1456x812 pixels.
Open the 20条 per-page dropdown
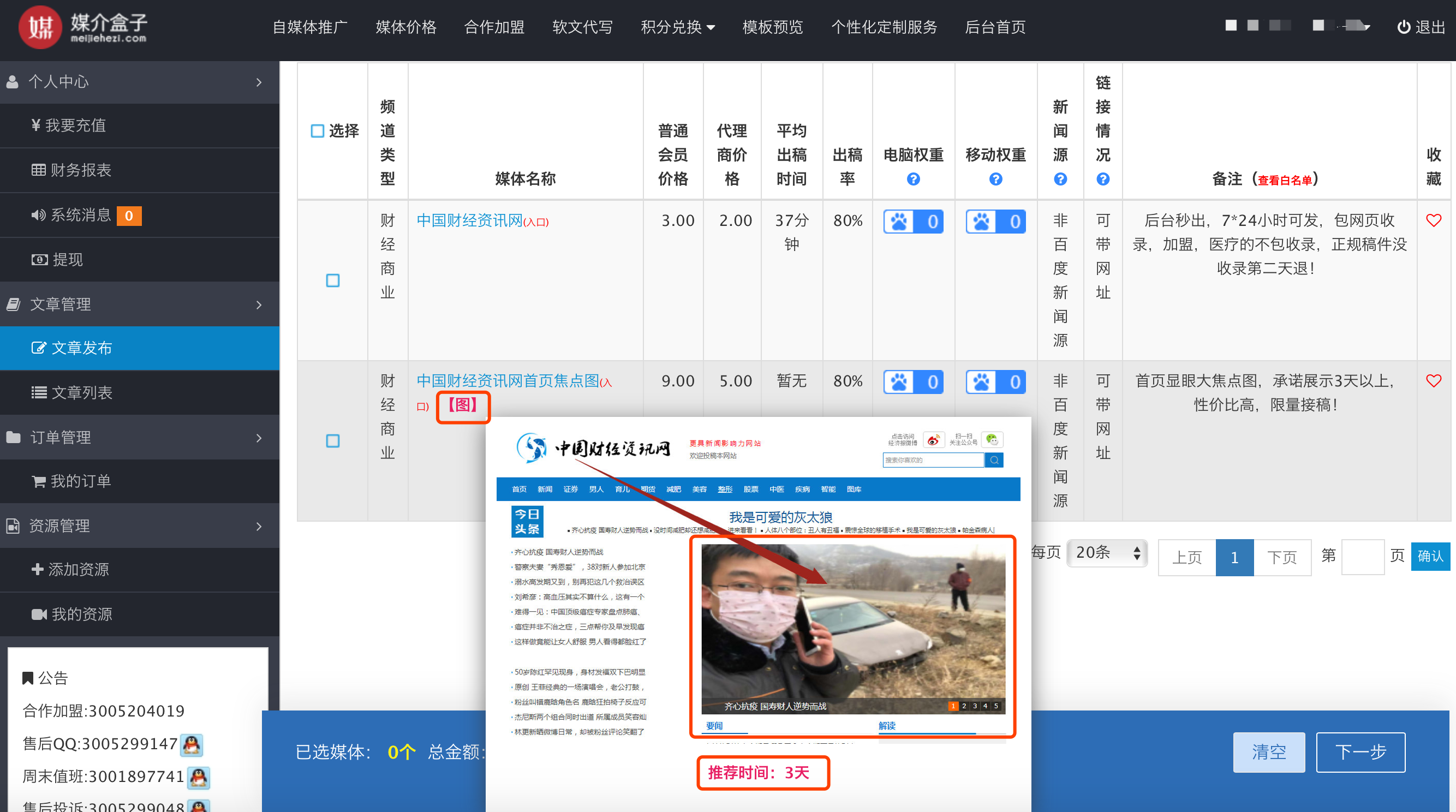[1106, 553]
